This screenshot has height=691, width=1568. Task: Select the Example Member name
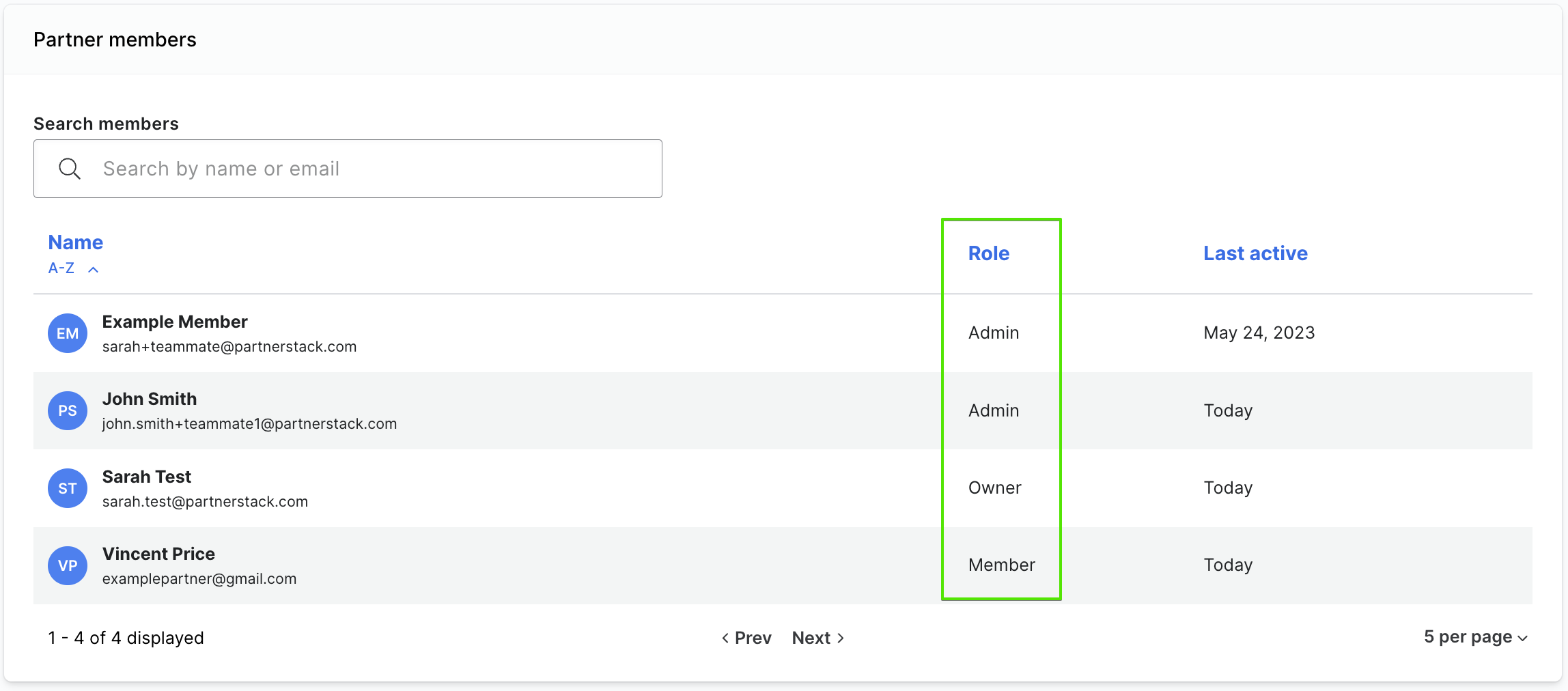[x=175, y=322]
